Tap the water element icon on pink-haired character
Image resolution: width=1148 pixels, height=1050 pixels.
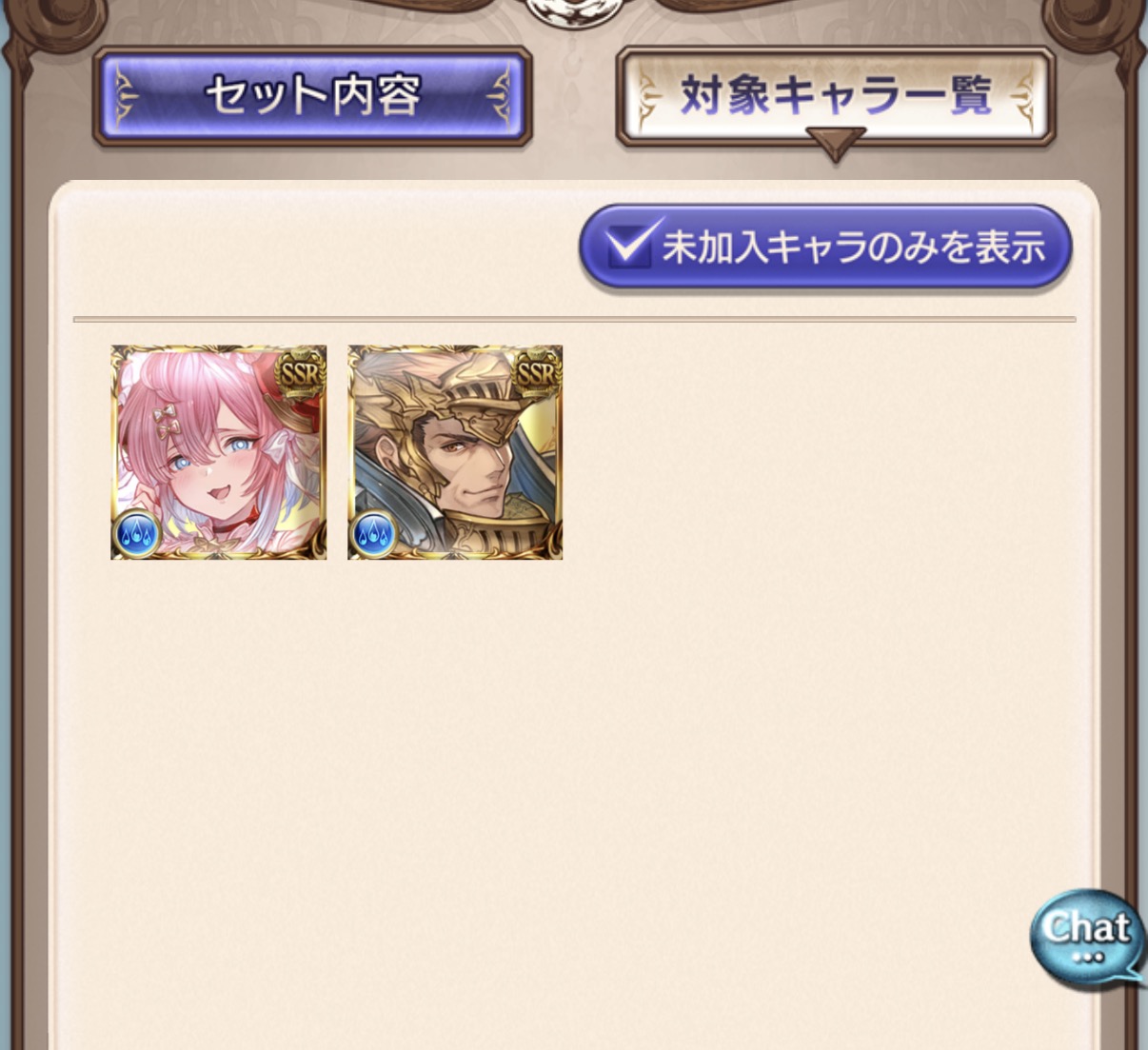click(x=137, y=534)
